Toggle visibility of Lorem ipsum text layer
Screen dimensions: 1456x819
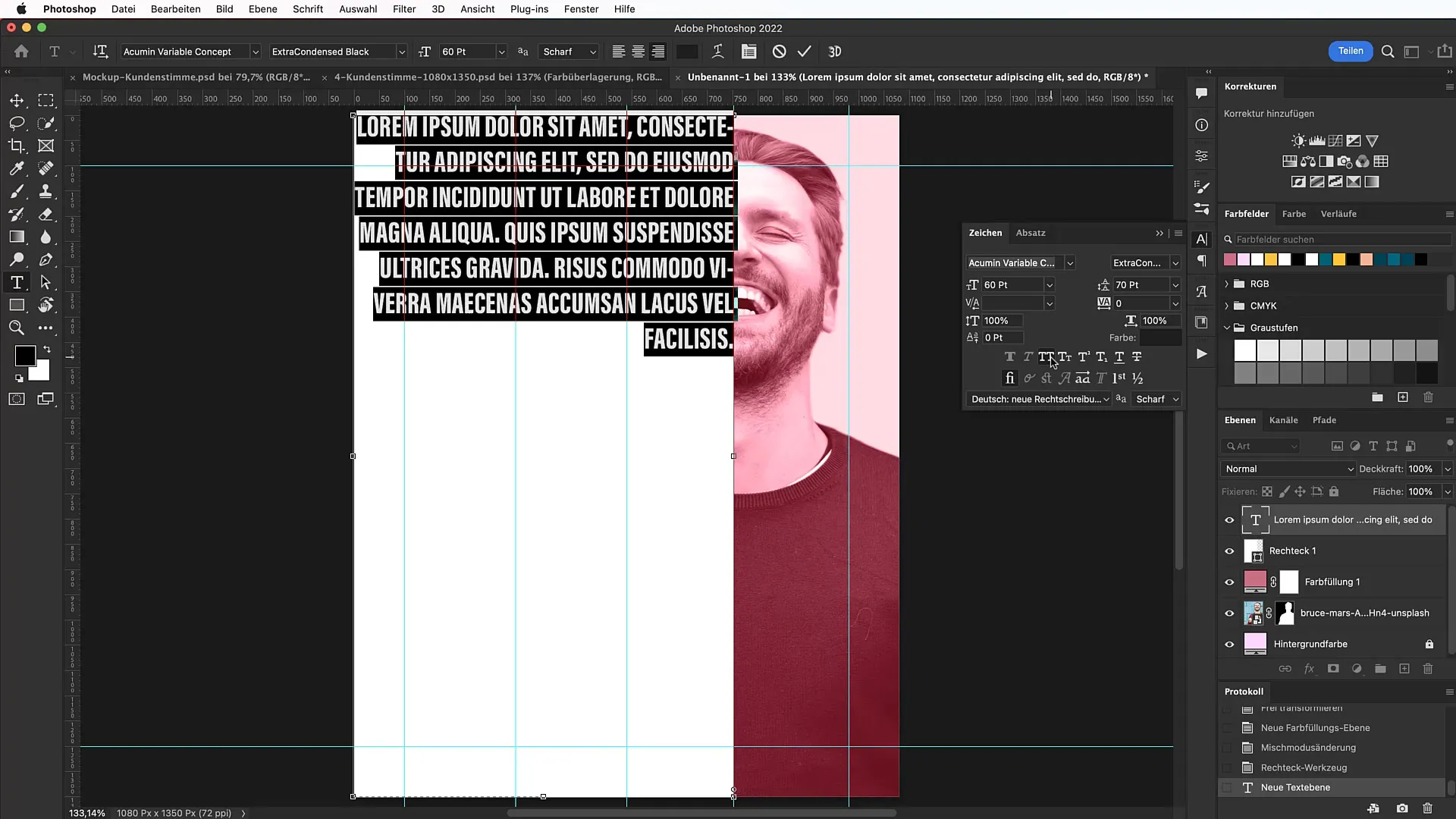tap(1229, 519)
